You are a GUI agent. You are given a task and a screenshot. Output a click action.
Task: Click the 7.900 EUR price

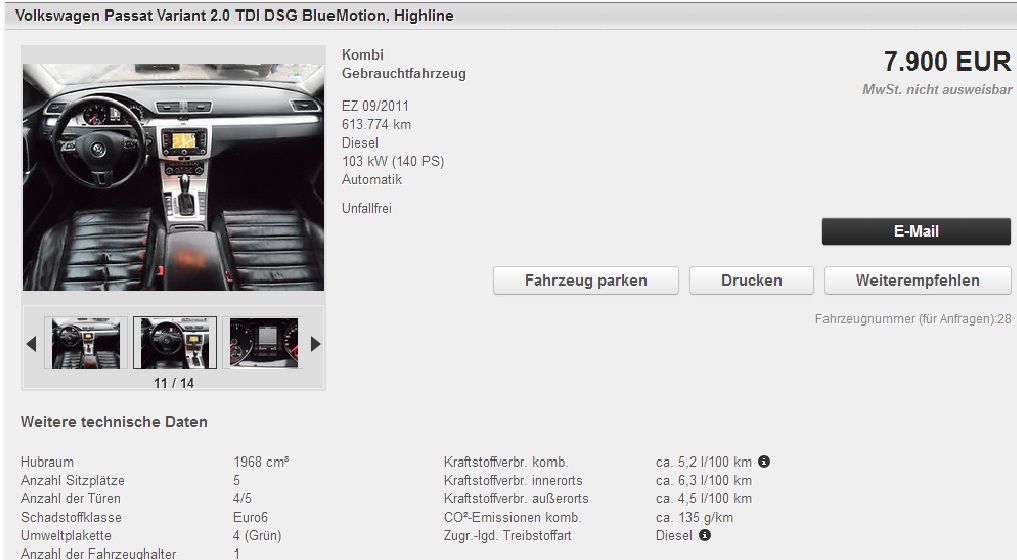coord(947,62)
